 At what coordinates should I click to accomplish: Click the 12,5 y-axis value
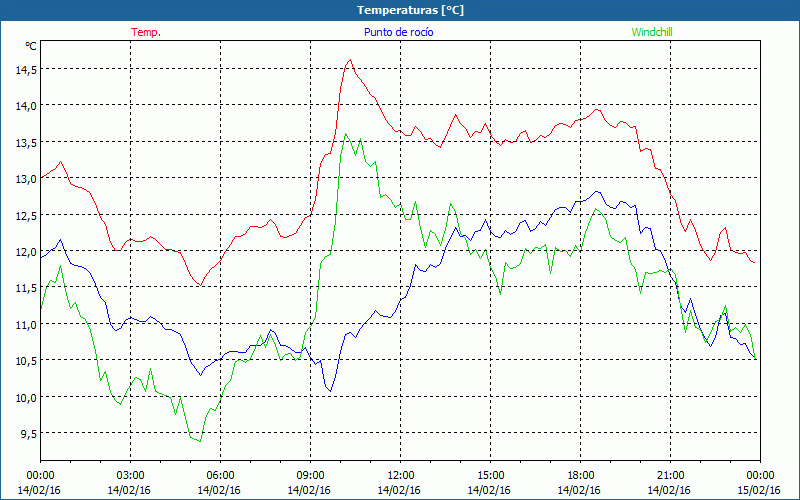(26, 216)
